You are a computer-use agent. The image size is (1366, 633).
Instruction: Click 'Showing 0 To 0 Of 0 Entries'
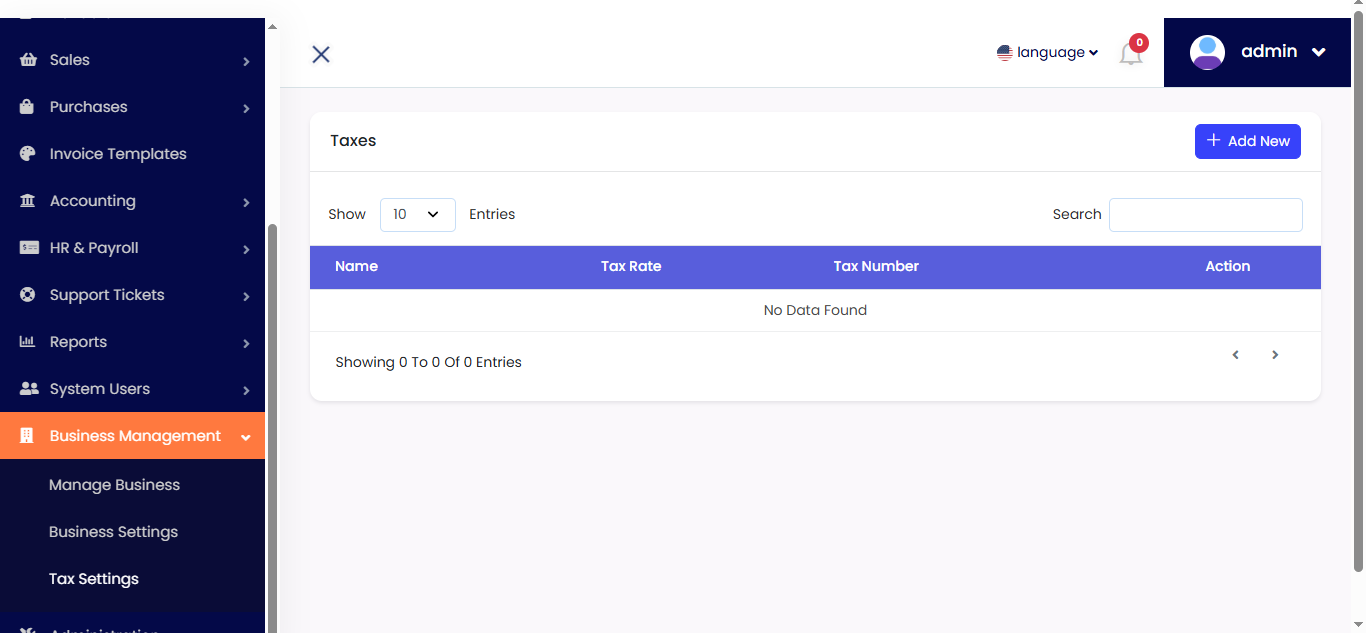point(428,362)
